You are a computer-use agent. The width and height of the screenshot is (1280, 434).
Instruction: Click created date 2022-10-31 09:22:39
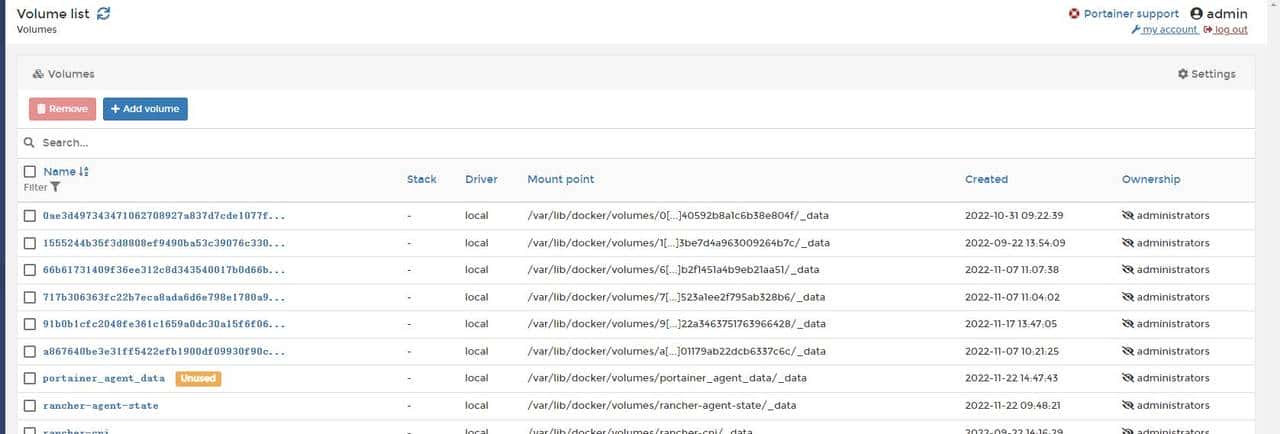click(1014, 215)
